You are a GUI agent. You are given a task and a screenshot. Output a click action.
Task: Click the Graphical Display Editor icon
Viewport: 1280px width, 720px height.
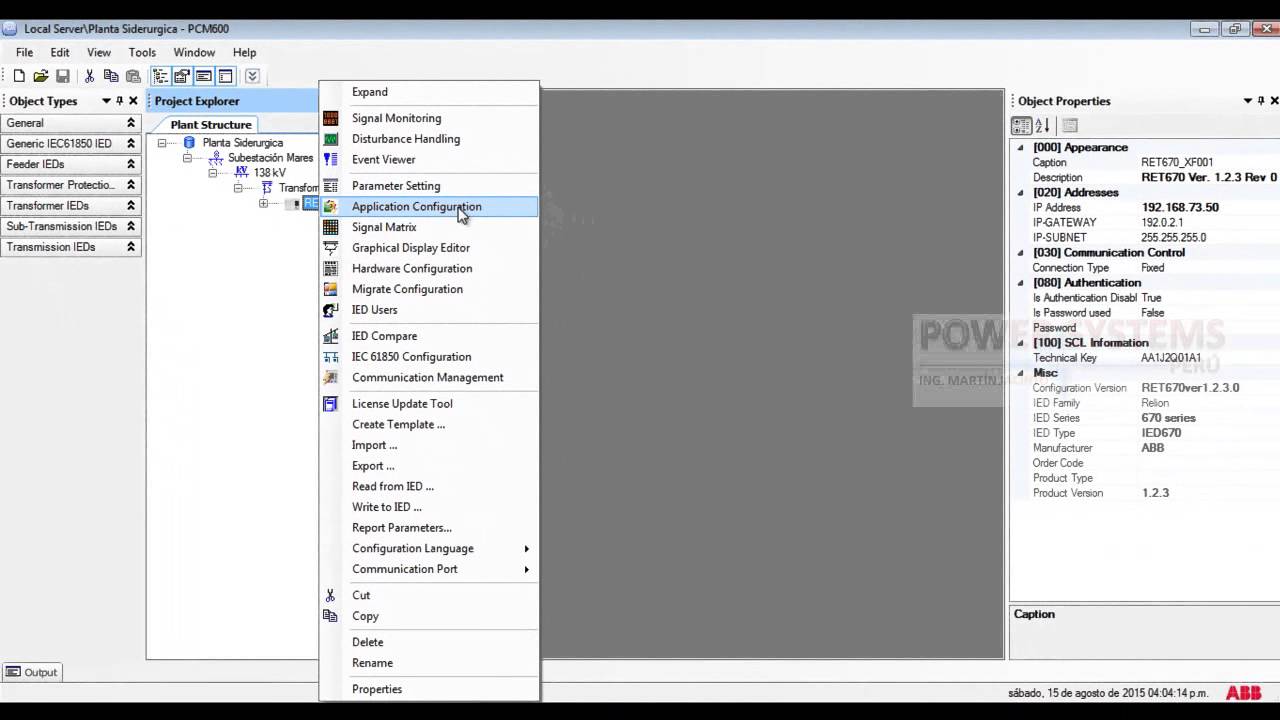pyautogui.click(x=331, y=248)
